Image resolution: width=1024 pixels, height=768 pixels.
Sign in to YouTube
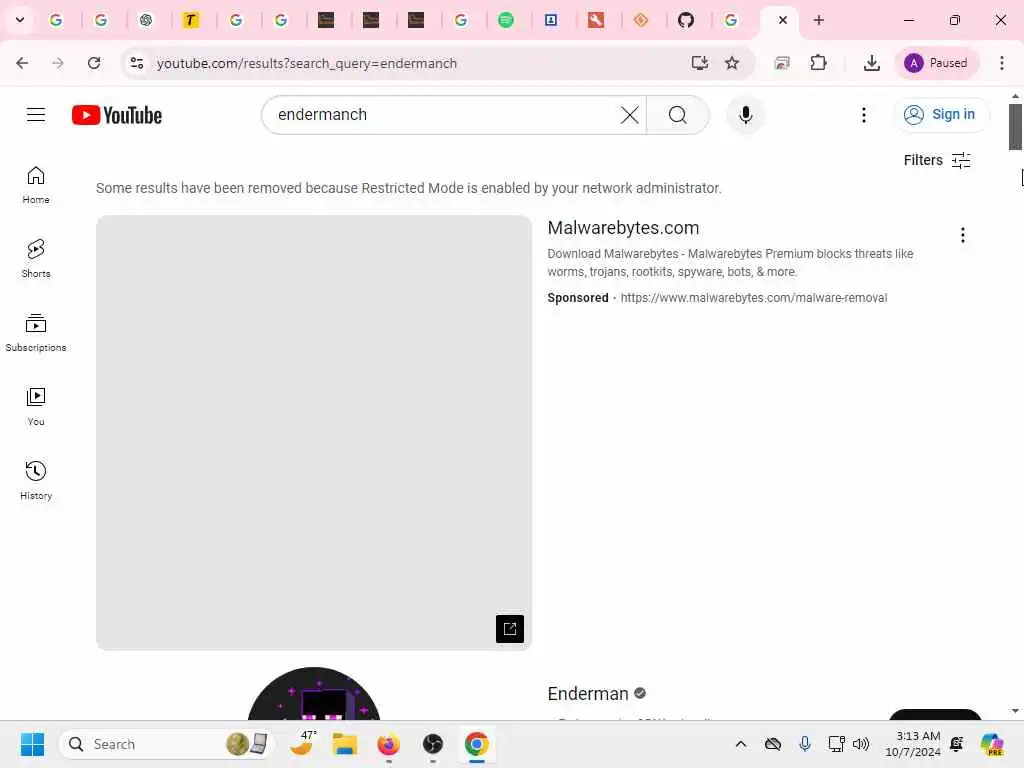(940, 114)
